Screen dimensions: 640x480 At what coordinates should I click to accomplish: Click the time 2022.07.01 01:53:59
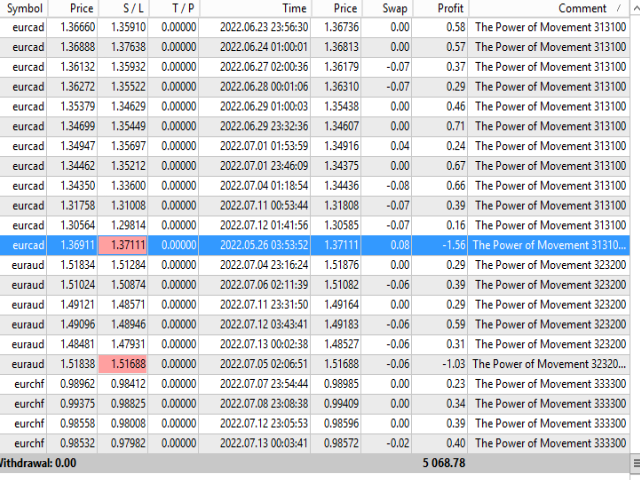pos(264,146)
